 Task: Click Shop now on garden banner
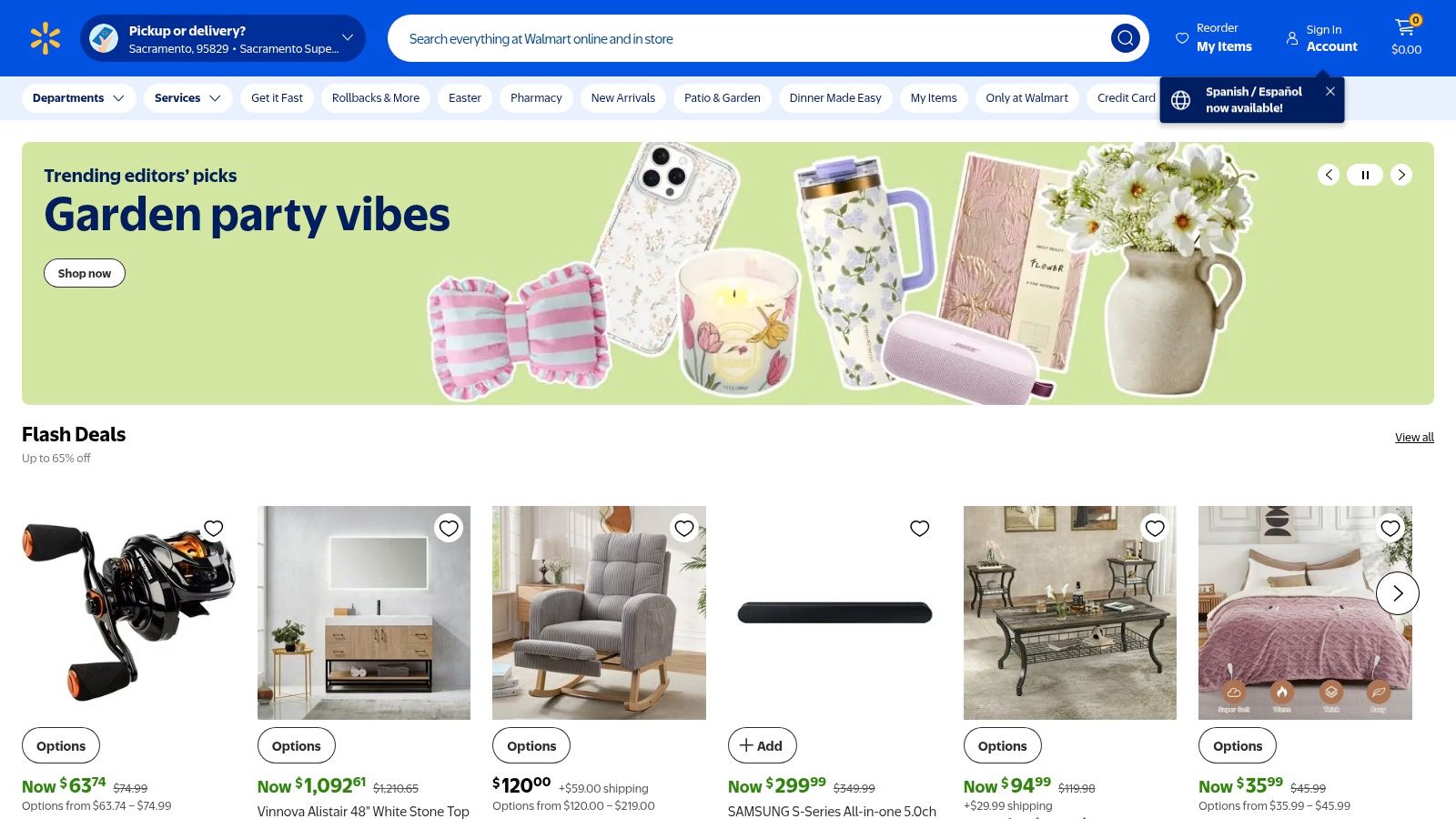(85, 273)
